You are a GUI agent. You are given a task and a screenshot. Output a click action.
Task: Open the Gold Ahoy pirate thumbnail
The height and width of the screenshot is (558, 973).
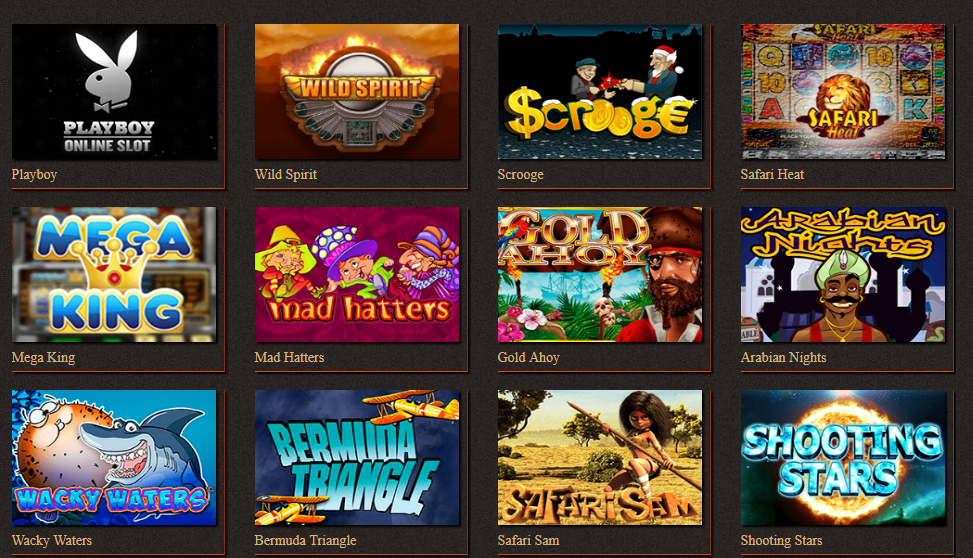click(600, 274)
